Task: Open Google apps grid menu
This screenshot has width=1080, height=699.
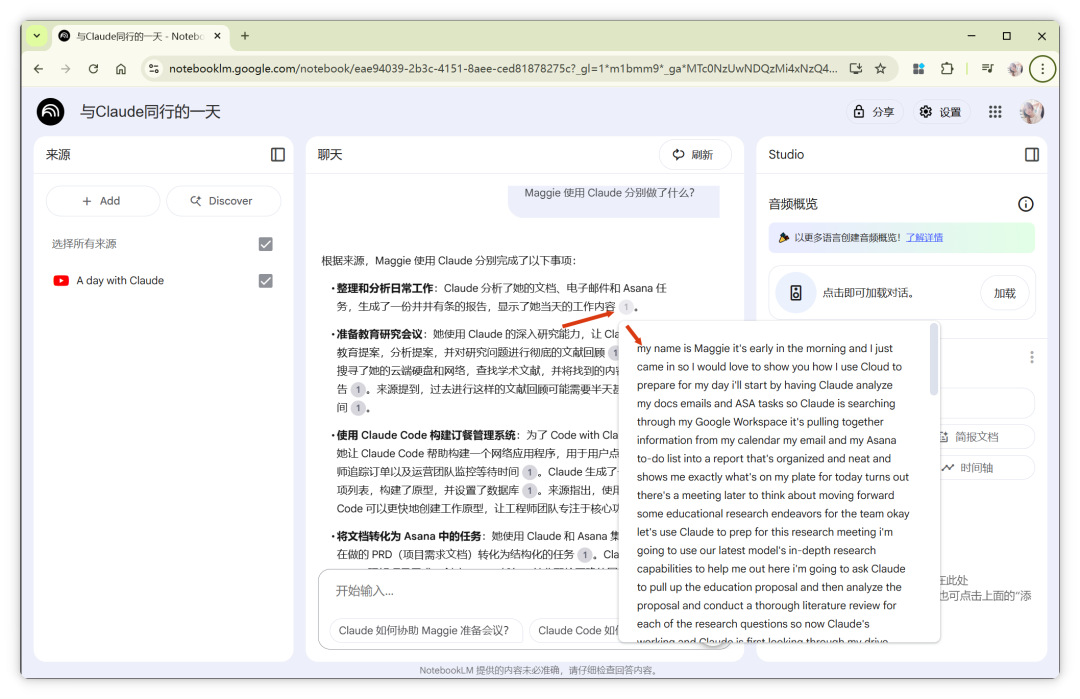Action: coord(995,112)
